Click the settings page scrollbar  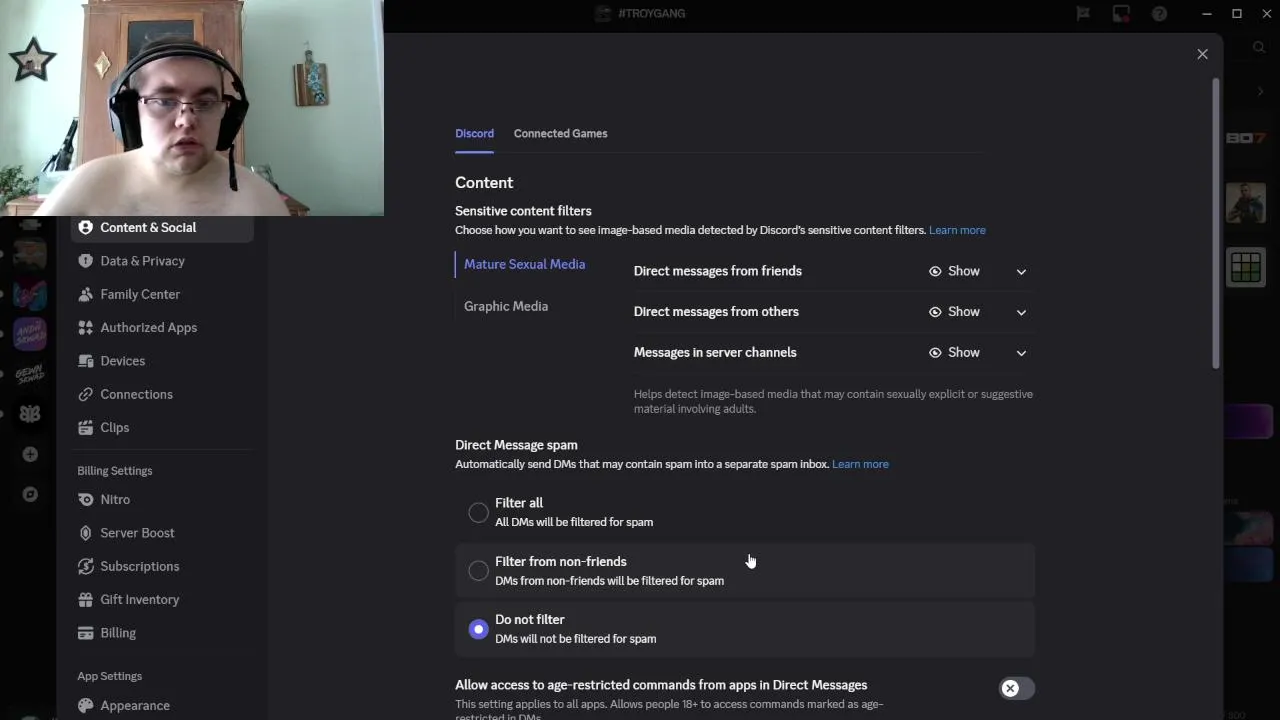[x=1216, y=225]
